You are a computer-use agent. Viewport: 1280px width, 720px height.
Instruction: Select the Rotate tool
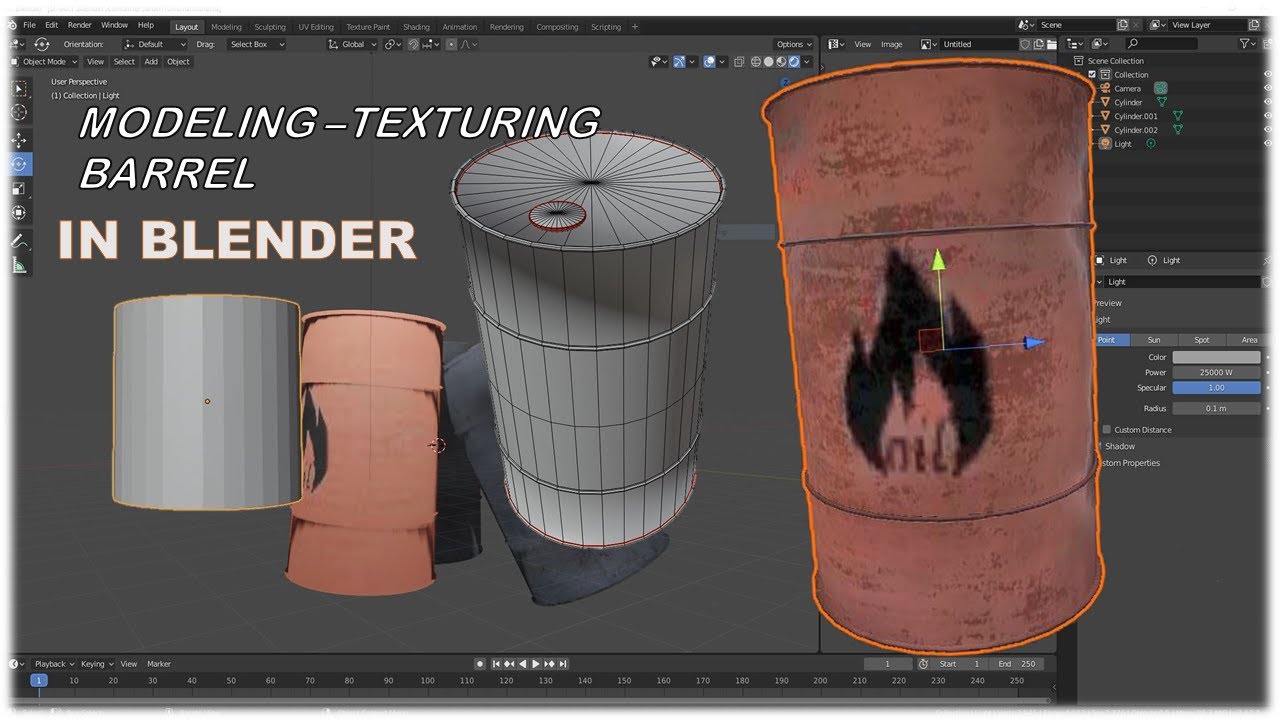point(19,164)
